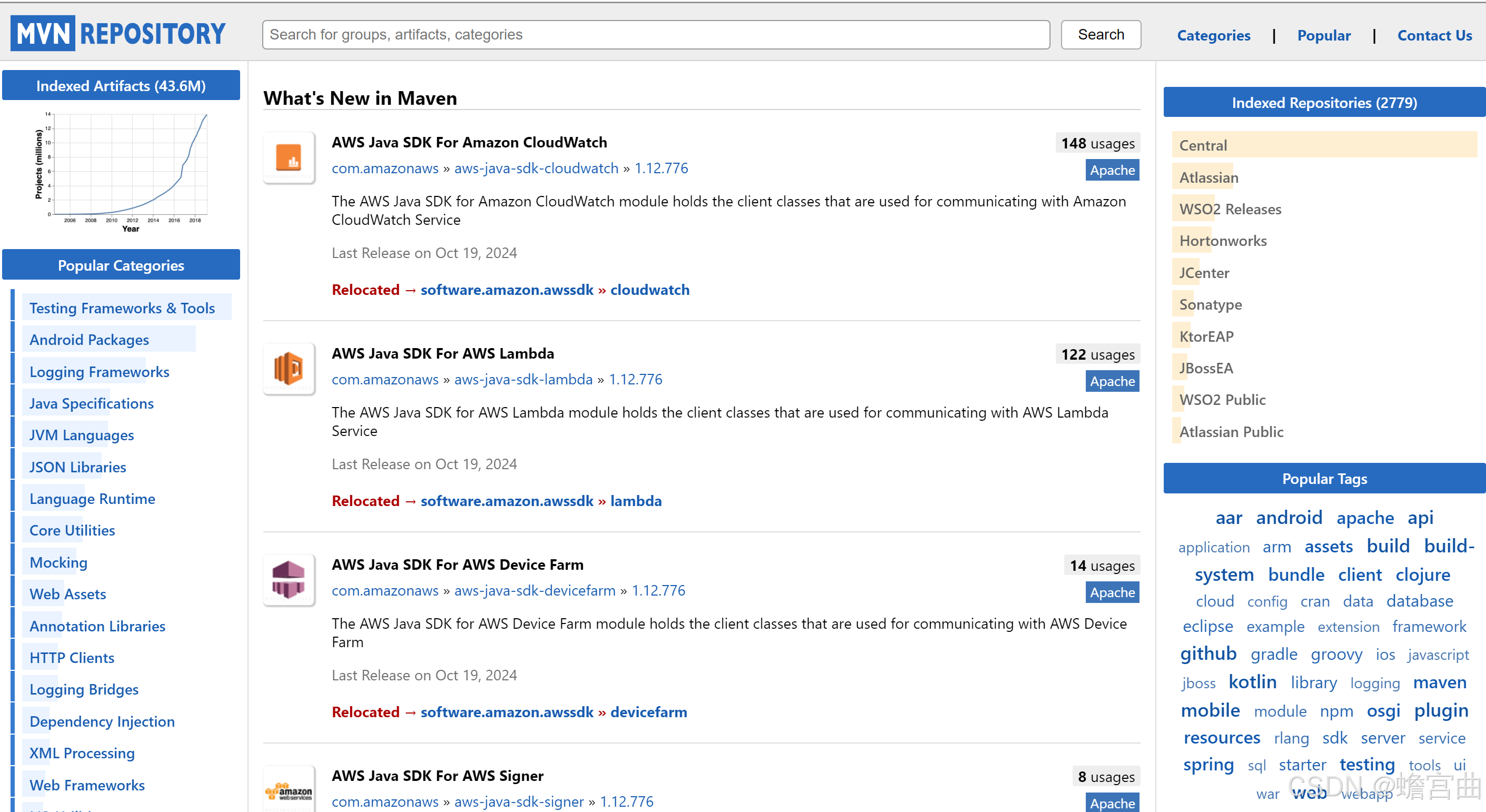Click the 8 usages badge
This screenshot has height=812, width=1486.
[x=1106, y=776]
